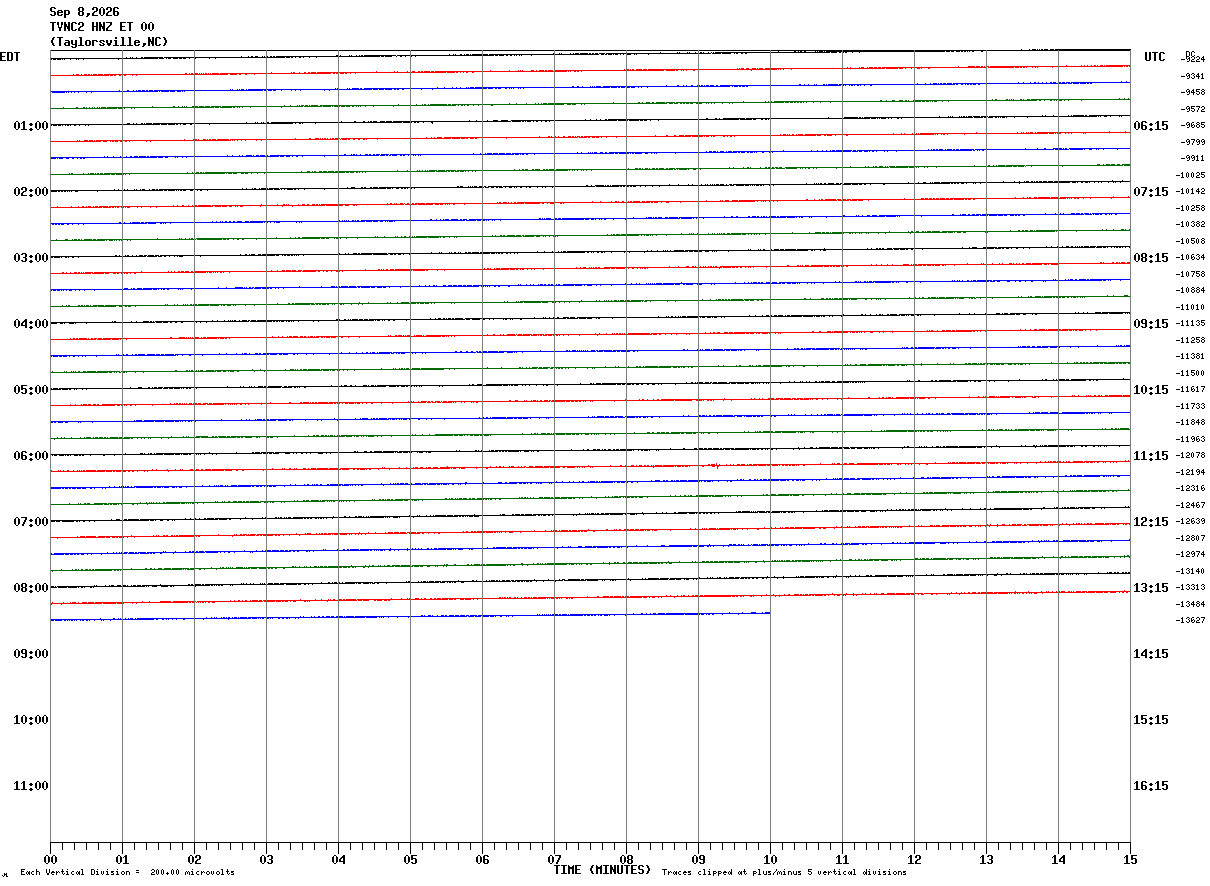Image resolution: width=1210 pixels, height=886 pixels.
Task: Click the small red event spike near minute 09
Action: pyautogui.click(x=714, y=465)
